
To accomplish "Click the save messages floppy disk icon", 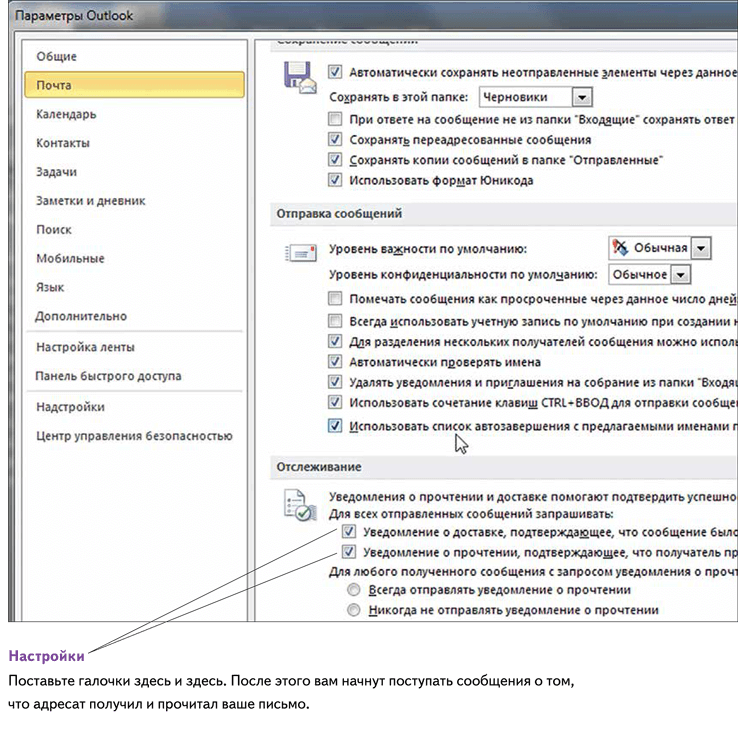I will (300, 80).
